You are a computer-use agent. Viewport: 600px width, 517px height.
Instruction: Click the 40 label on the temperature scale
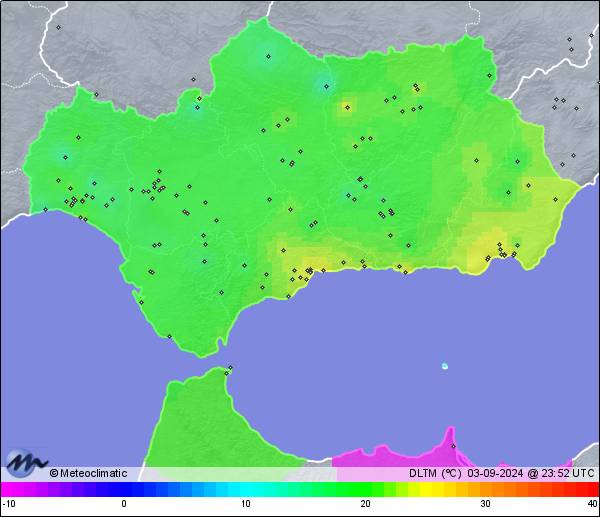[x=592, y=503]
